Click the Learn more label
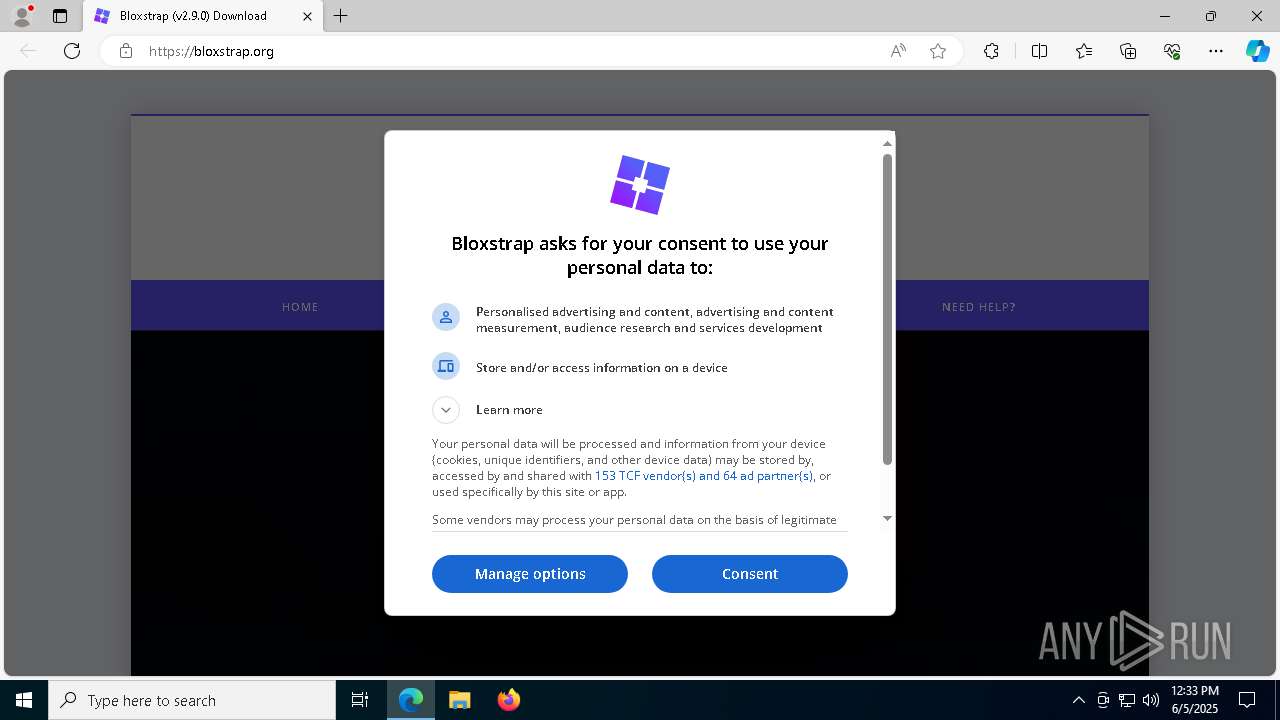 (509, 410)
